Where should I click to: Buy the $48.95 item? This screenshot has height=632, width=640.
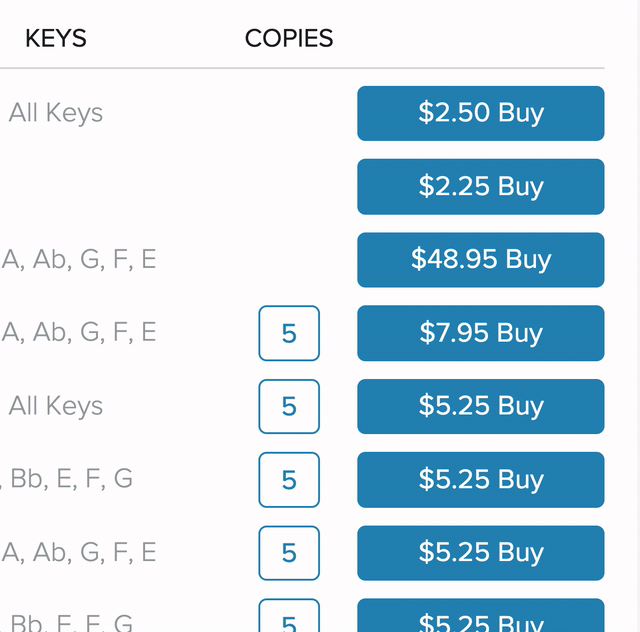point(480,260)
